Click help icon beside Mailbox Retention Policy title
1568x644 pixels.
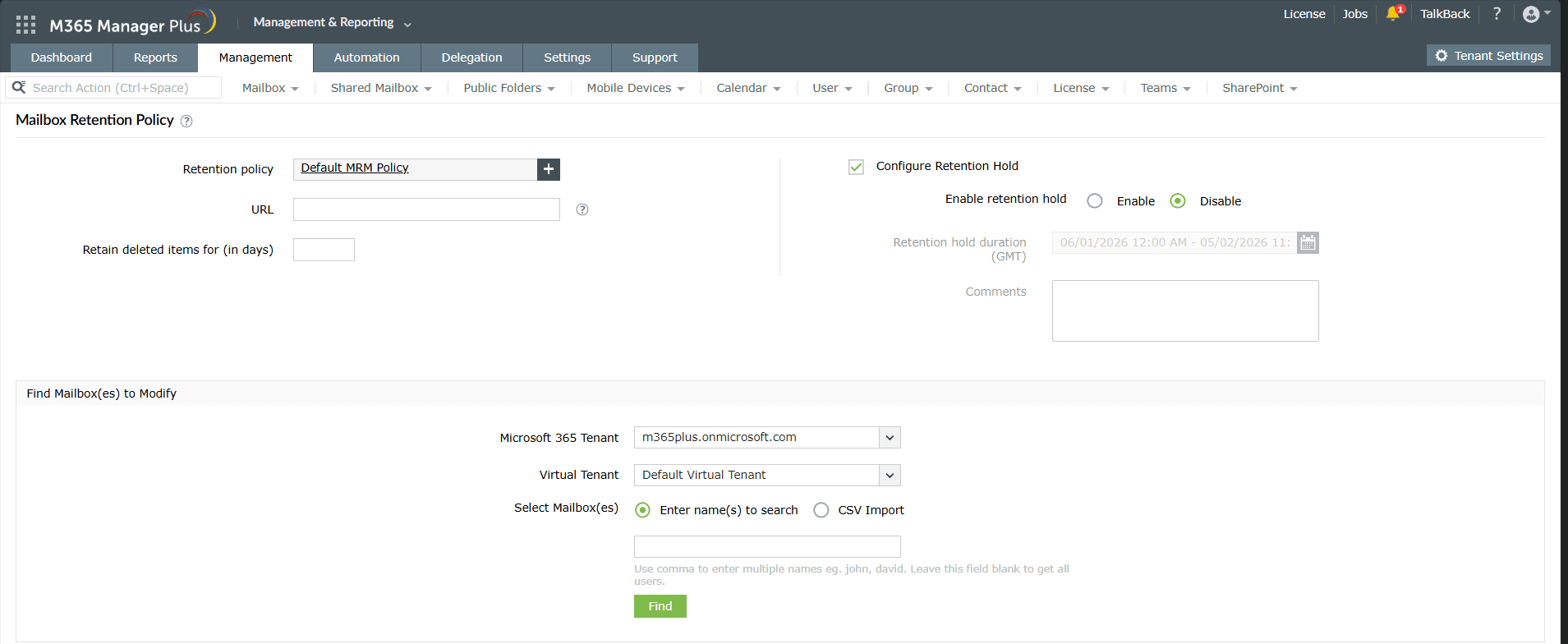tap(186, 121)
